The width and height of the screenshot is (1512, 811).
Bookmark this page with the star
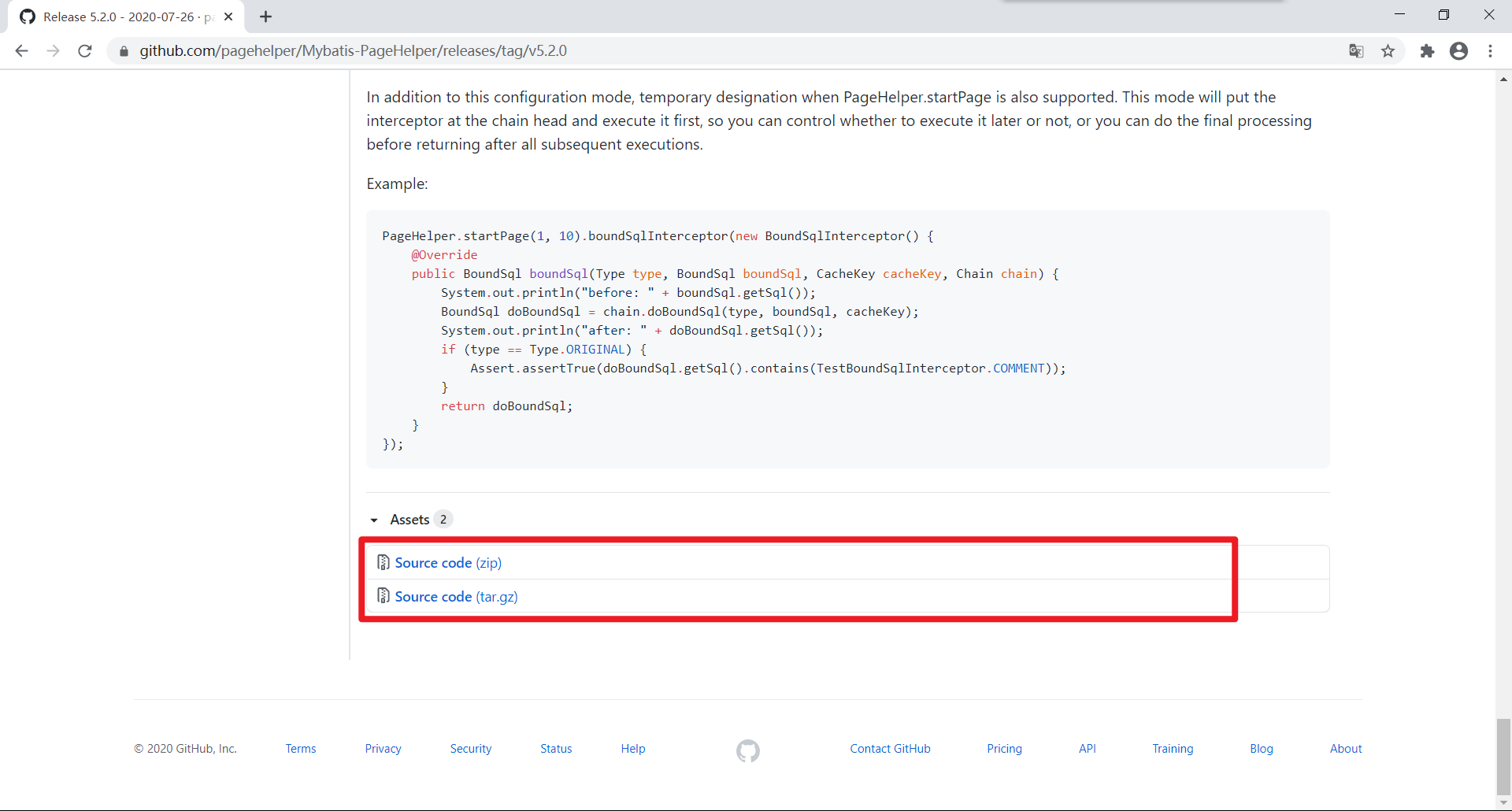(x=1388, y=51)
